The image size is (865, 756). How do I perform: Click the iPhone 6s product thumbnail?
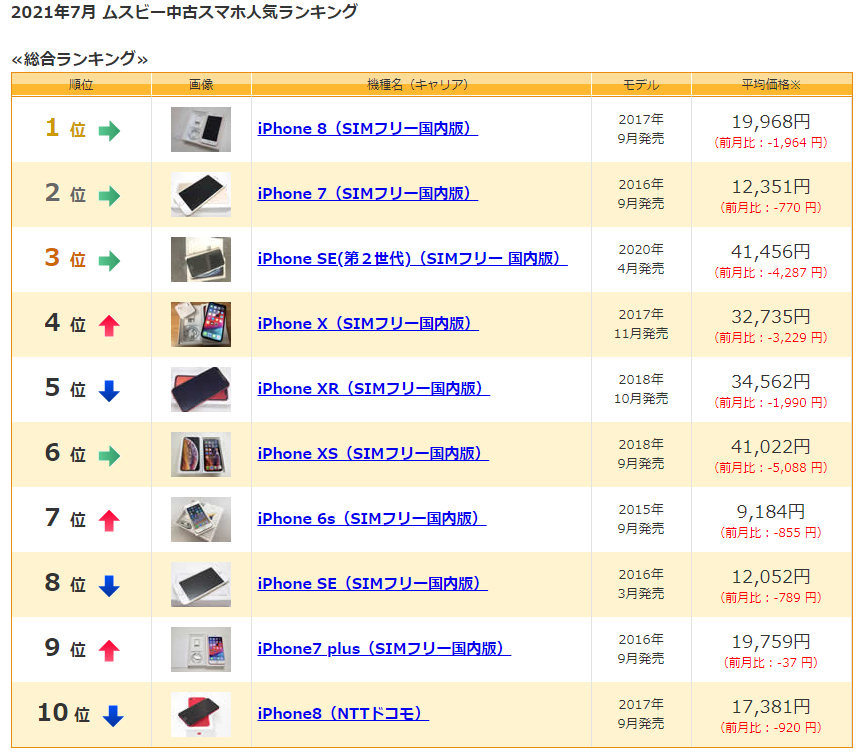(201, 520)
